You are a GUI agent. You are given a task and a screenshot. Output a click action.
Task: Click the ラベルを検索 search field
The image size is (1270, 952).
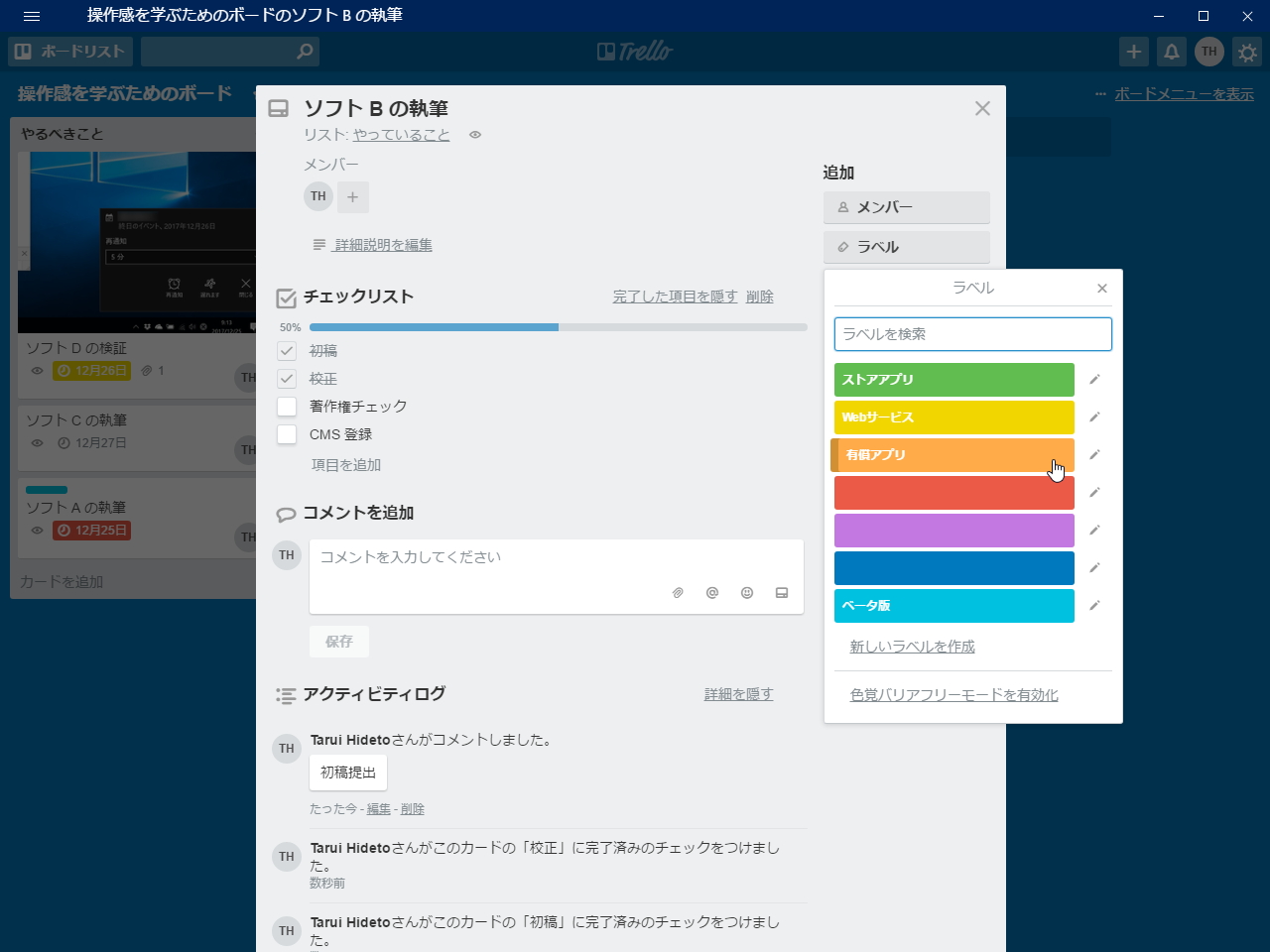pyautogui.click(x=973, y=334)
